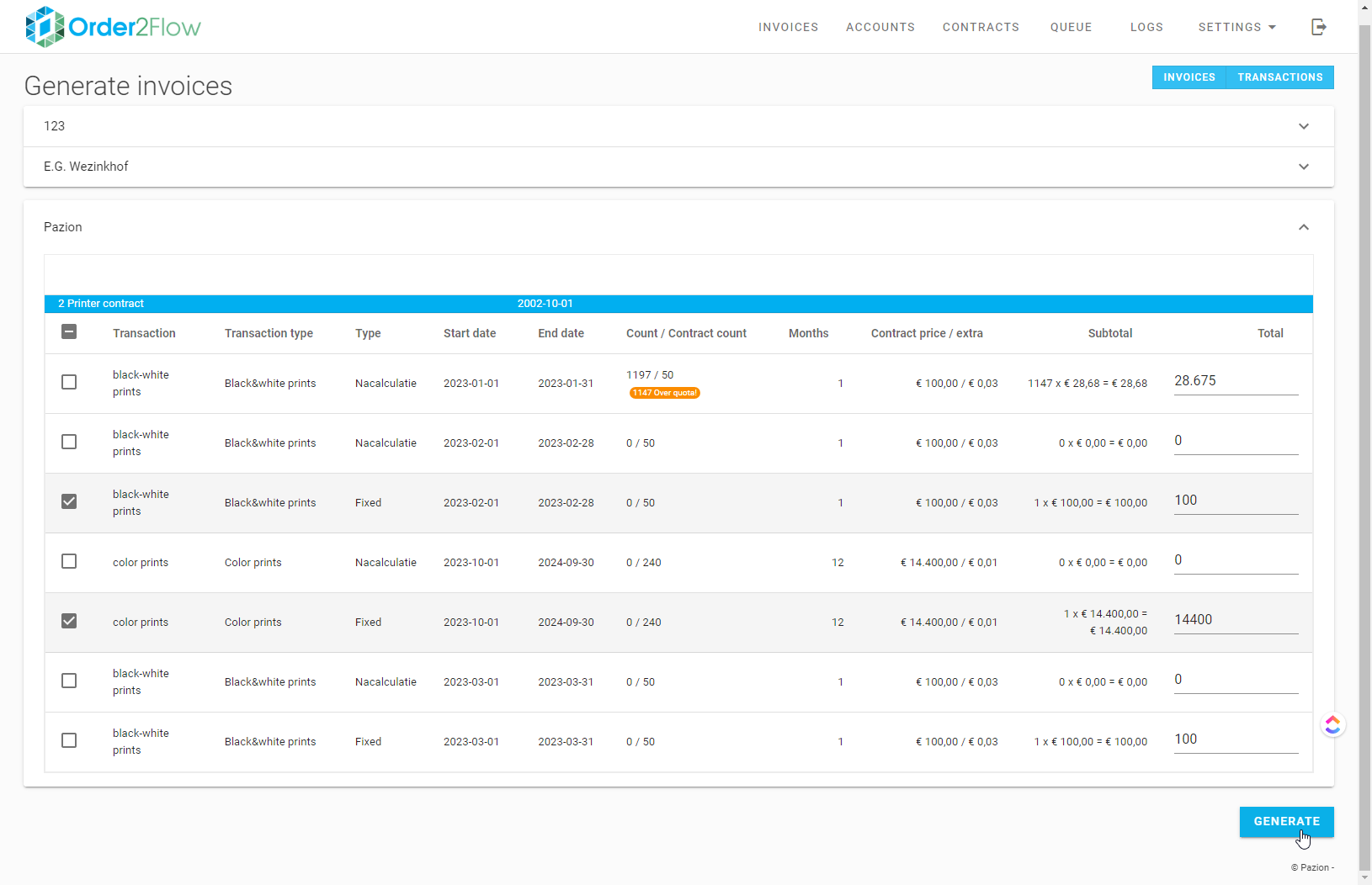
Task: Expand the E.G. Wezinkhof panel
Action: click(678, 167)
